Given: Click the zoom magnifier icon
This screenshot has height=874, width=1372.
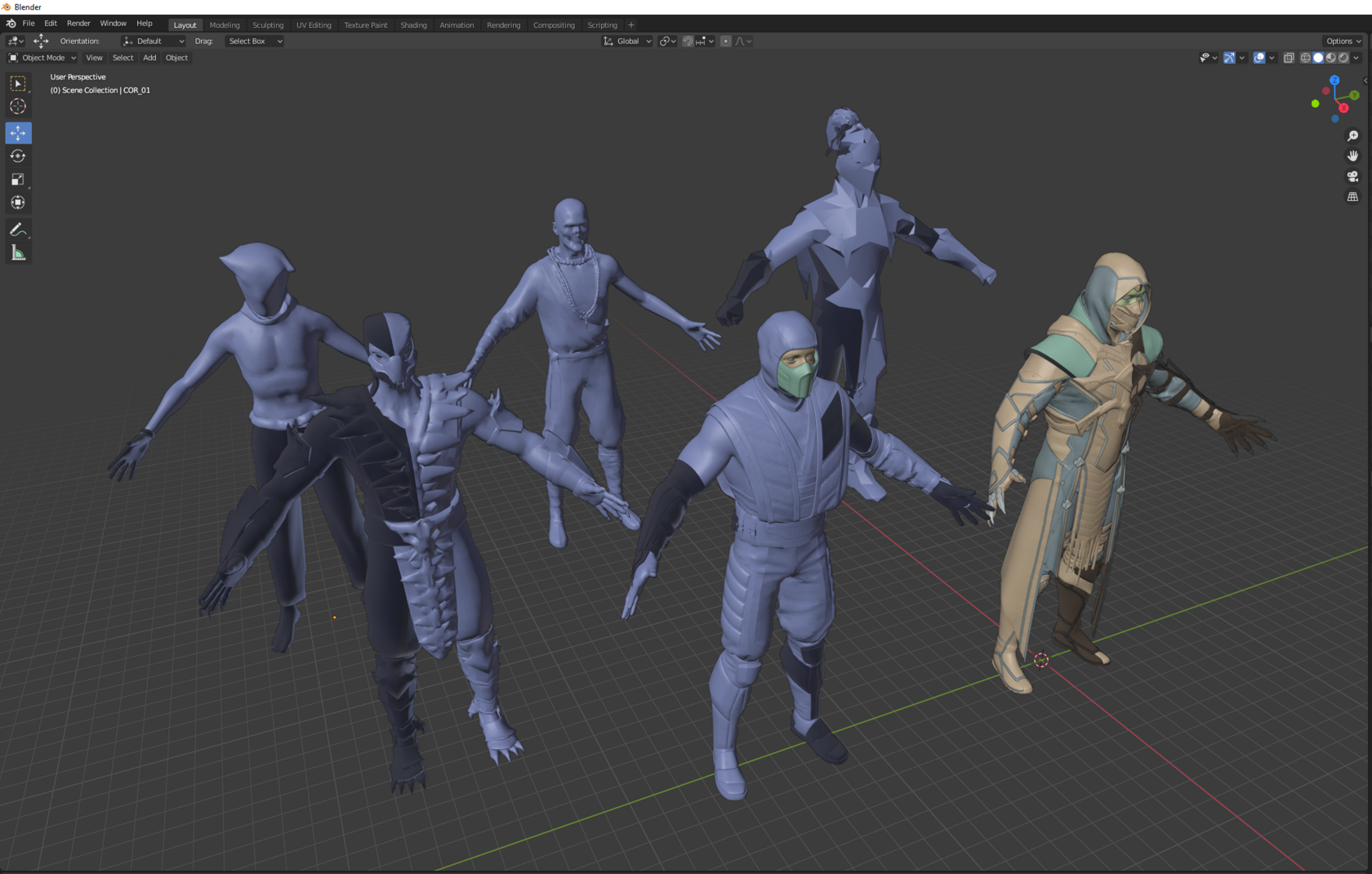Looking at the screenshot, I should (x=1352, y=135).
